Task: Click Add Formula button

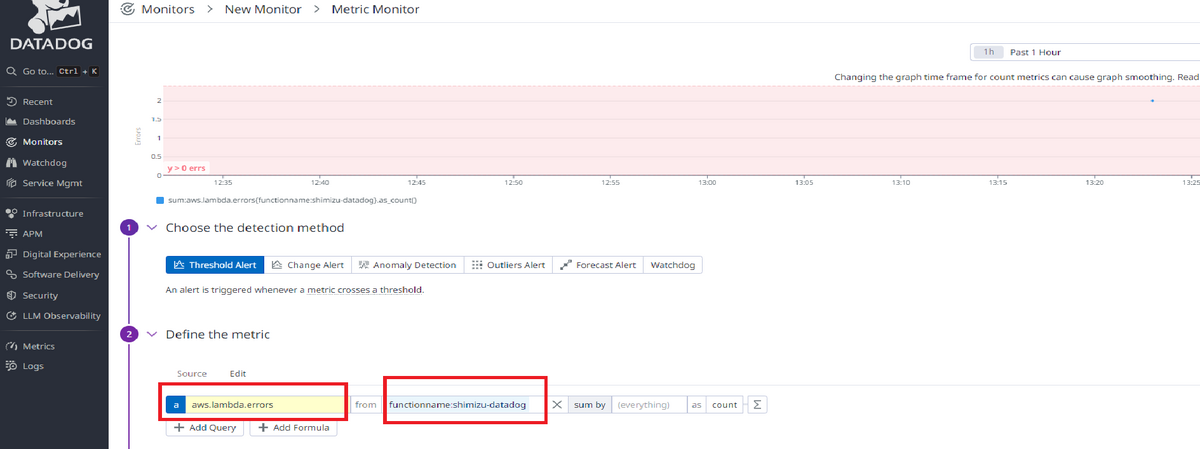Action: pyautogui.click(x=294, y=427)
